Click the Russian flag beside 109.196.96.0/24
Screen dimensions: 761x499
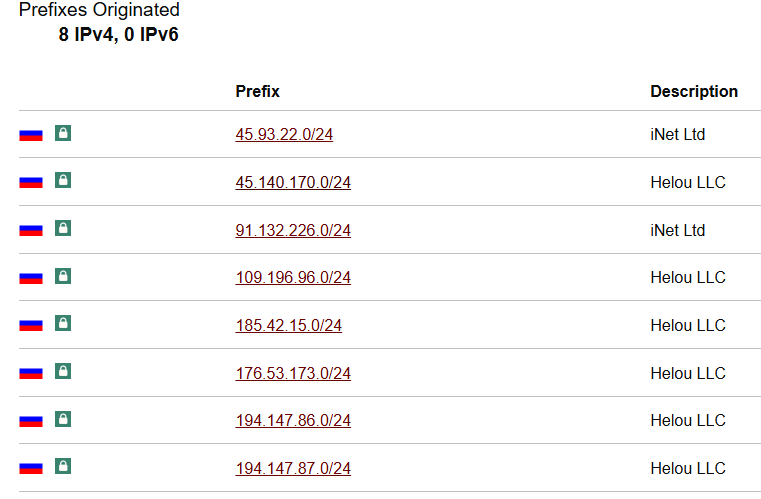pos(31,277)
